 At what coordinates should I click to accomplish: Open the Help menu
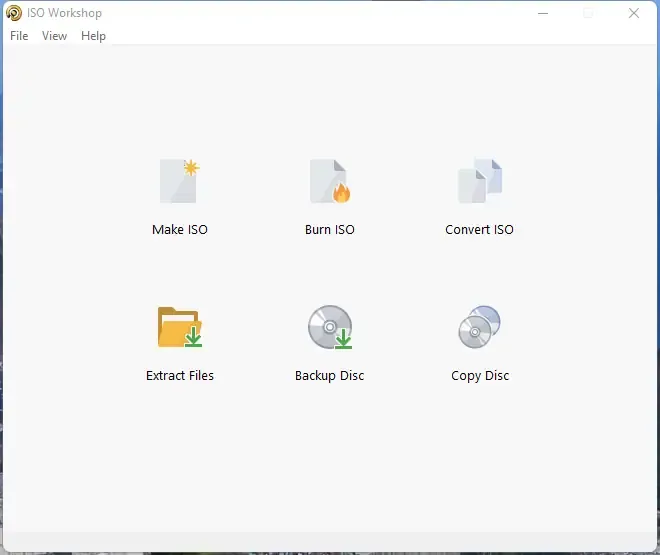coord(93,36)
